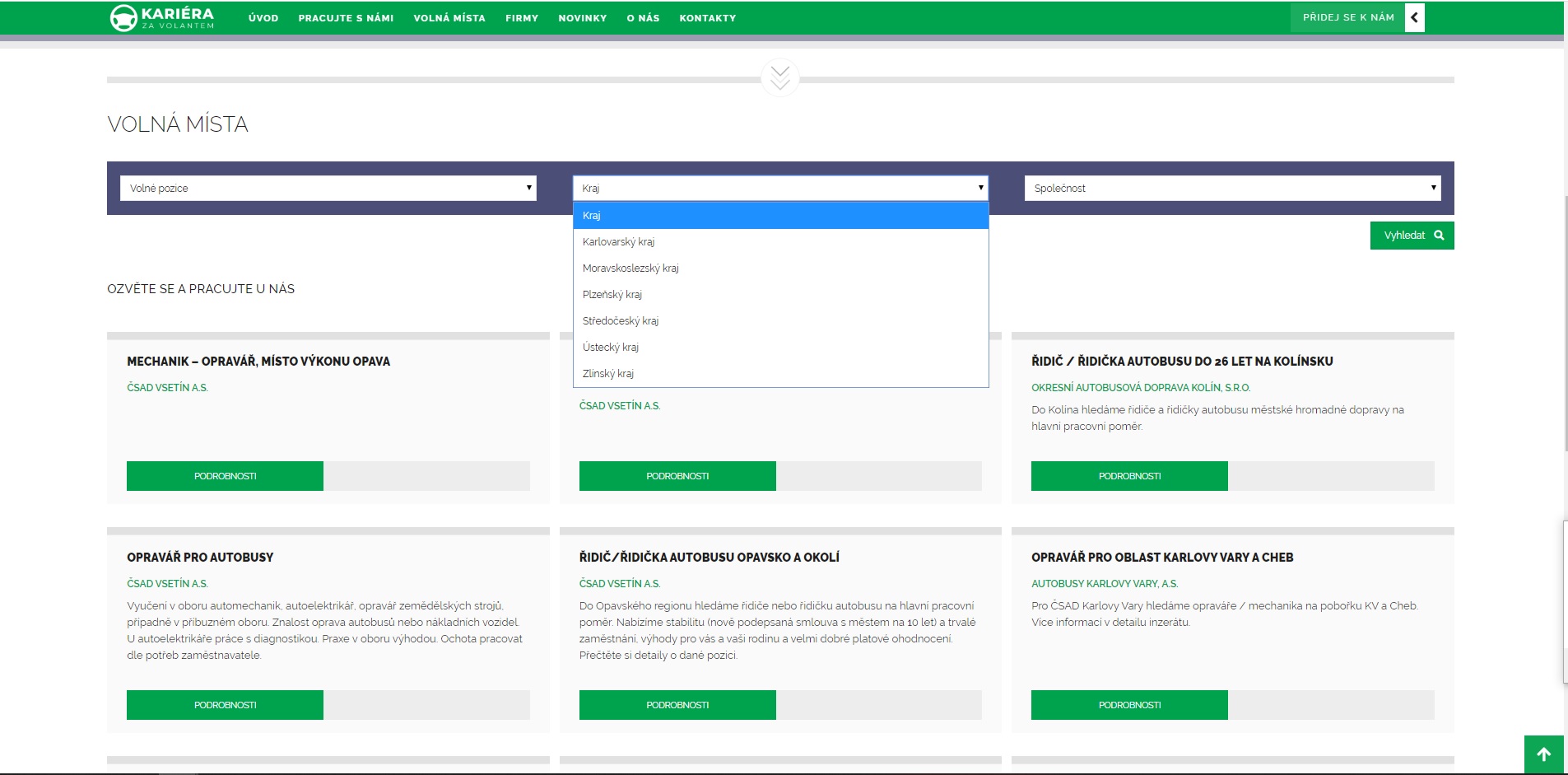Open Podrobnosti for Opravář pro oblast Karlovy Vary
The image size is (1568, 775).
coord(1129,705)
